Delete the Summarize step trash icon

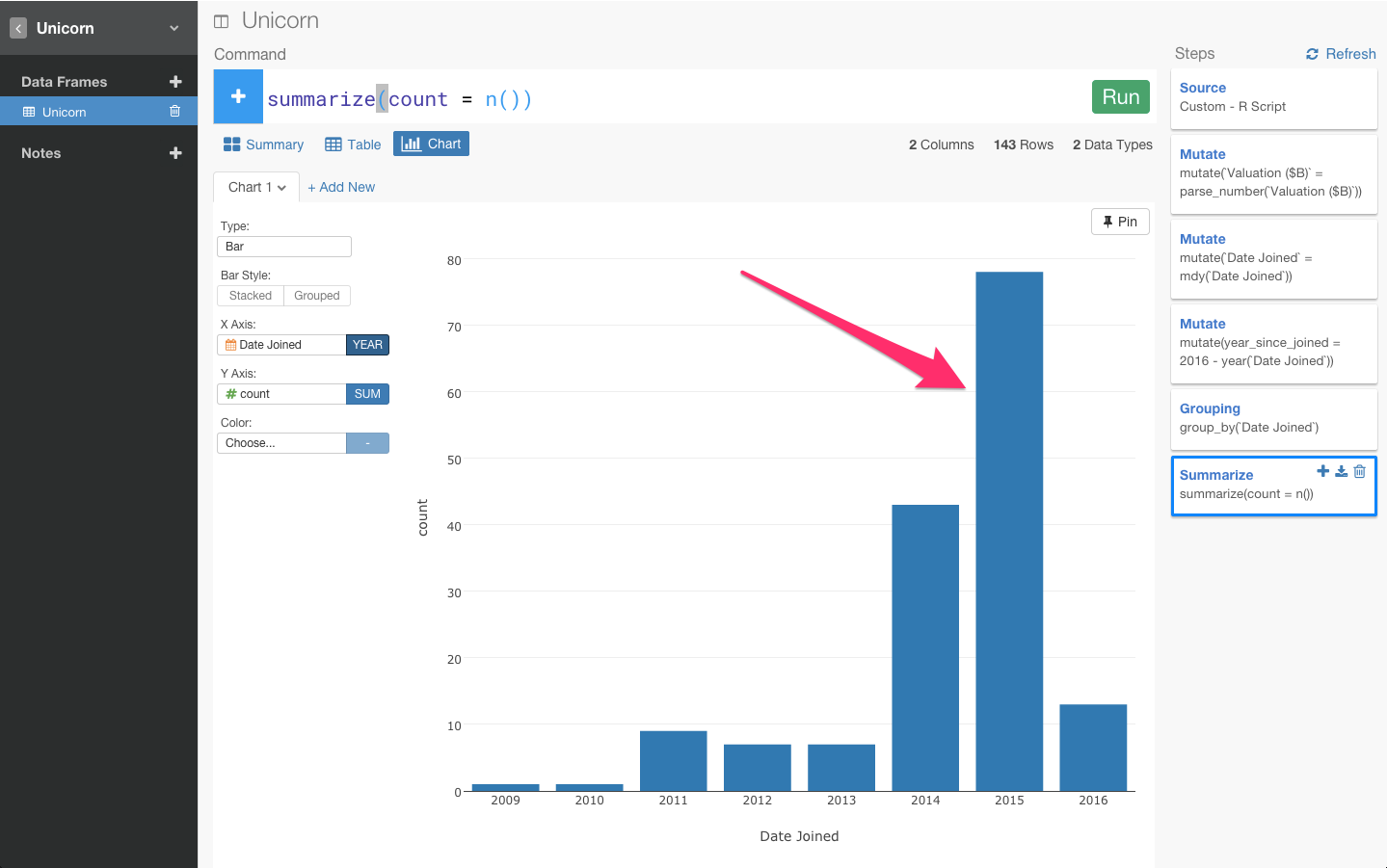(x=1359, y=471)
